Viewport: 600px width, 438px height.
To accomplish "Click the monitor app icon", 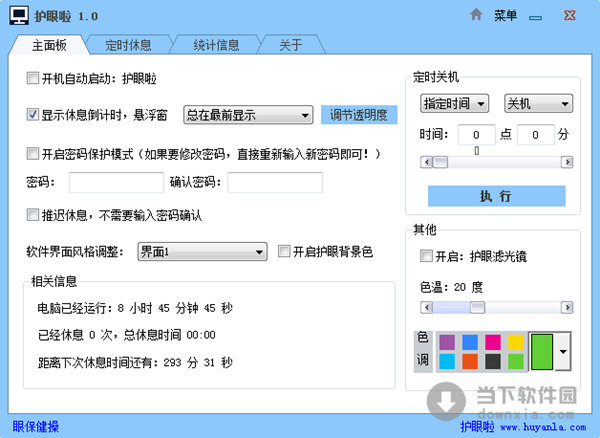I will click(19, 16).
